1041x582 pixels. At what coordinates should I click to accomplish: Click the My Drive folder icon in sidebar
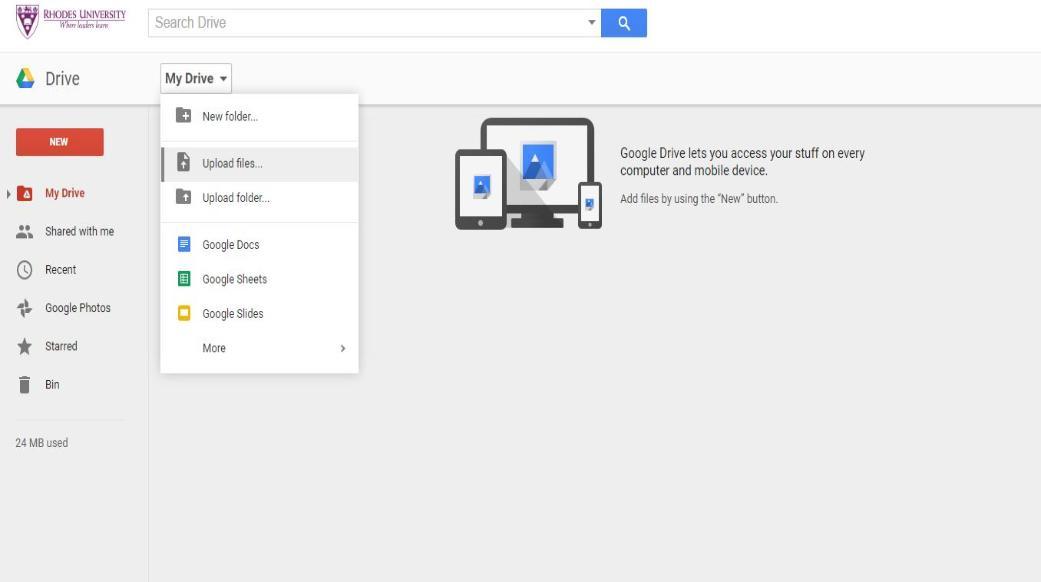pos(25,193)
